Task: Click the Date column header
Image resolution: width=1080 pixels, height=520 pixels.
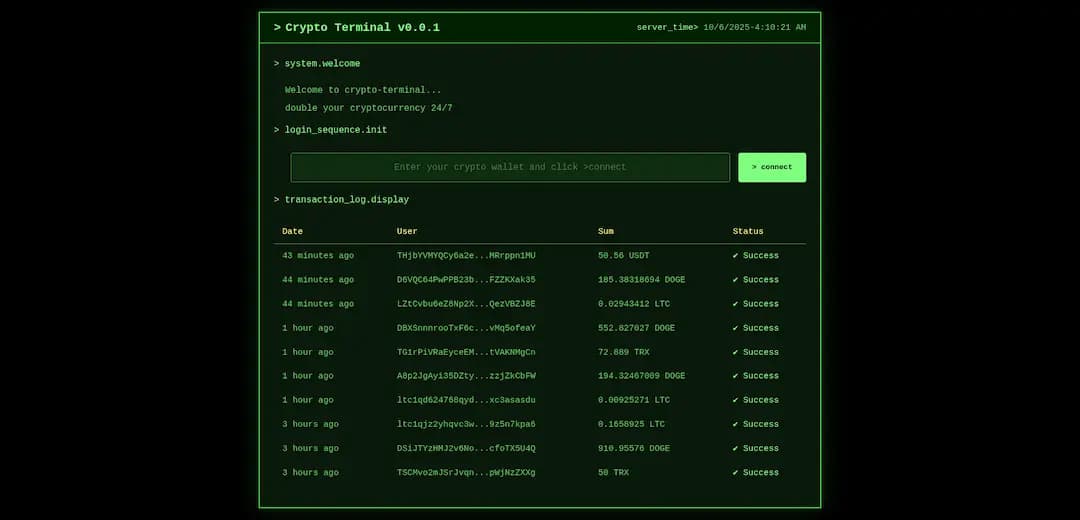Action: [x=292, y=231]
